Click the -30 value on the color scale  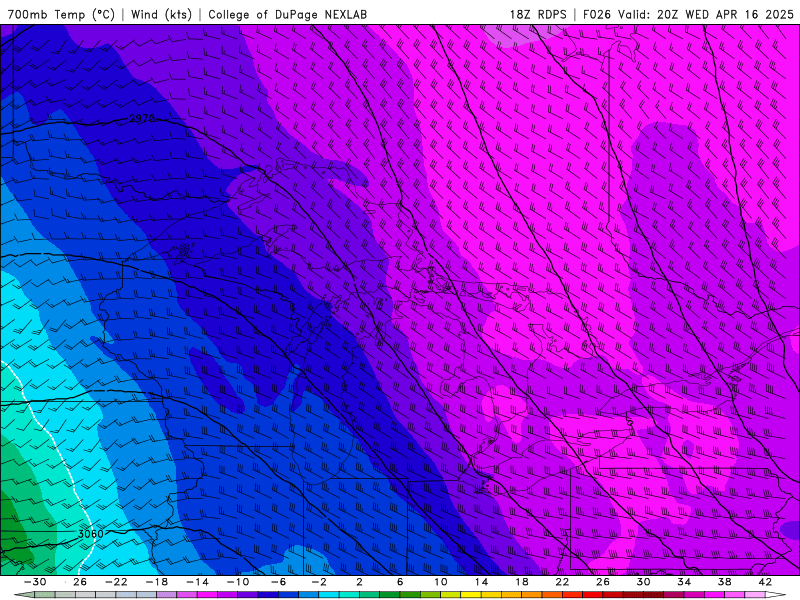(x=35, y=582)
